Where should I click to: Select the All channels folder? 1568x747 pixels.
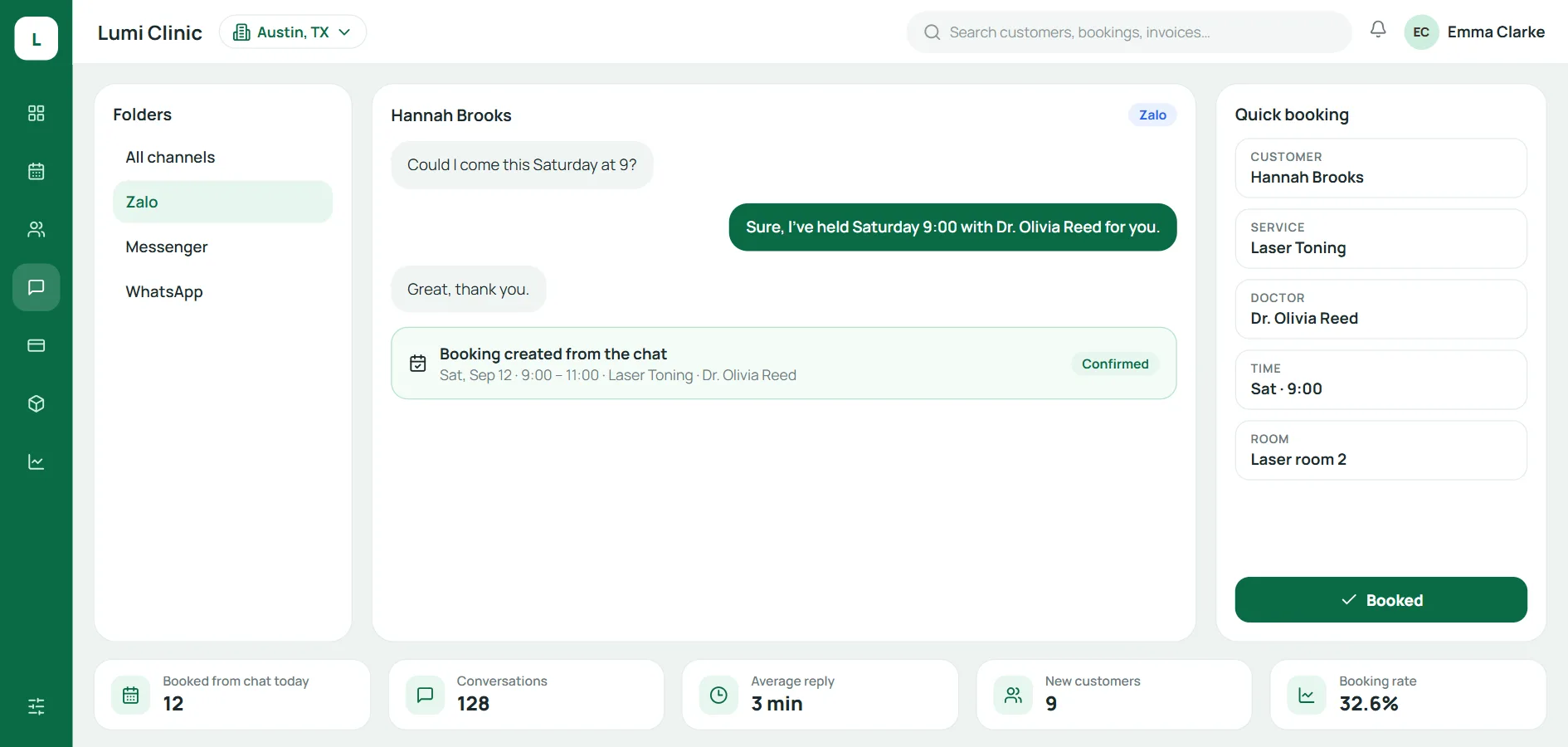pyautogui.click(x=222, y=157)
